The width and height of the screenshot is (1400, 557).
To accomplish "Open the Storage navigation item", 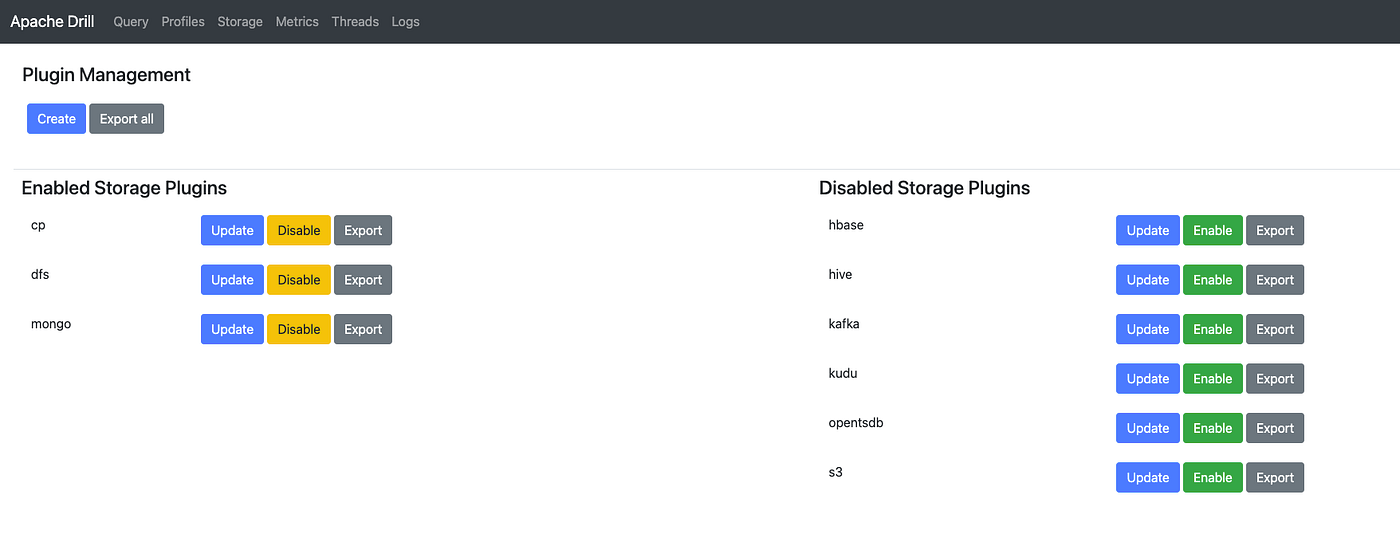I will click(240, 21).
